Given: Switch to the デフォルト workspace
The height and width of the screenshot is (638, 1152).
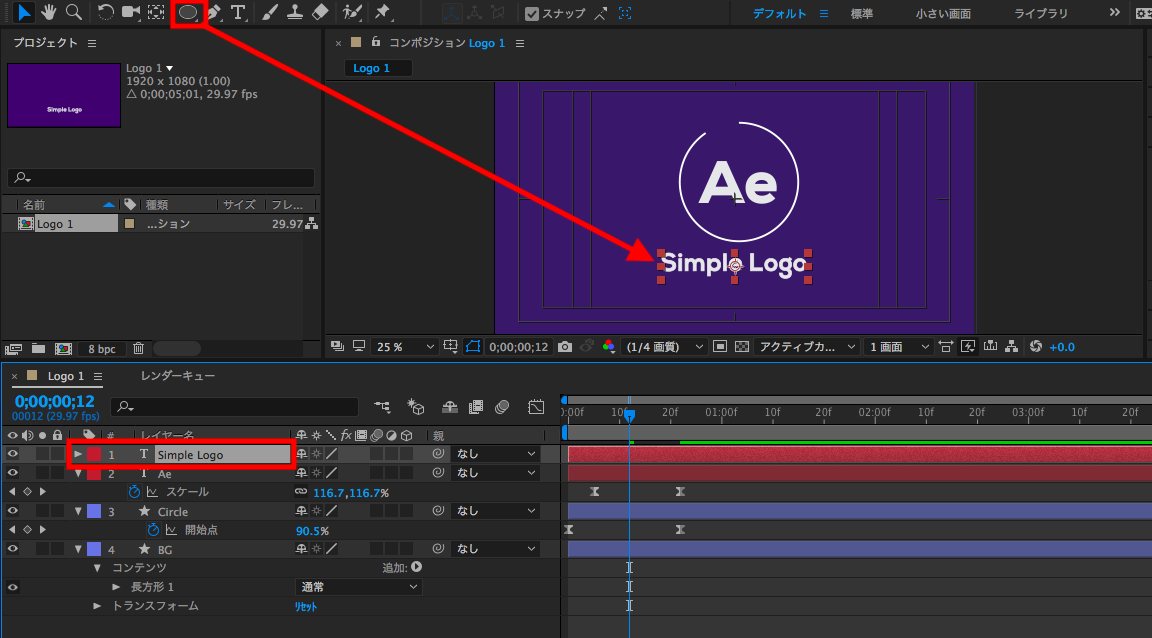Looking at the screenshot, I should [780, 13].
